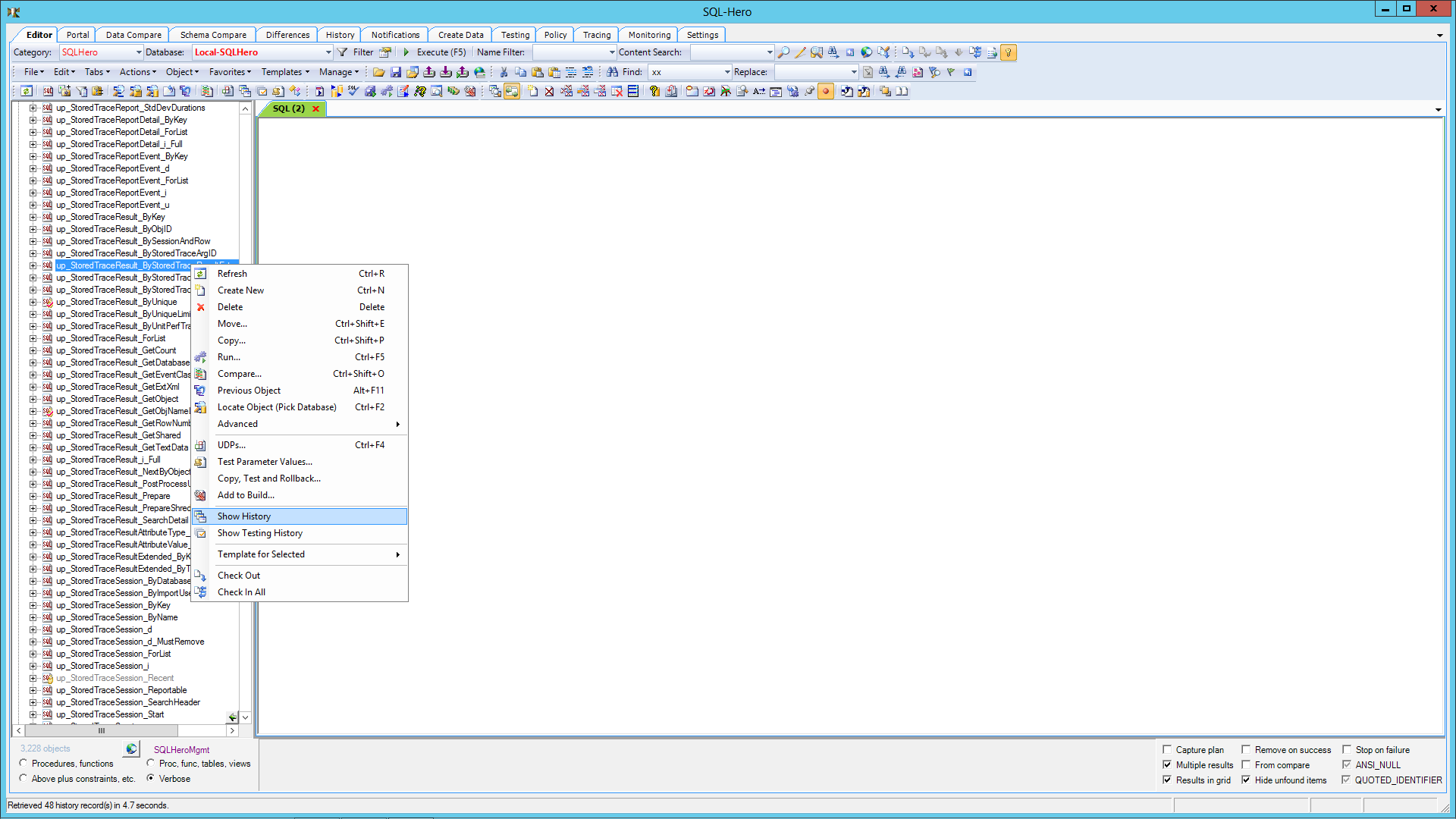Choose Show History from context menu
Viewport: 1456px width, 819px height.
pyautogui.click(x=300, y=516)
